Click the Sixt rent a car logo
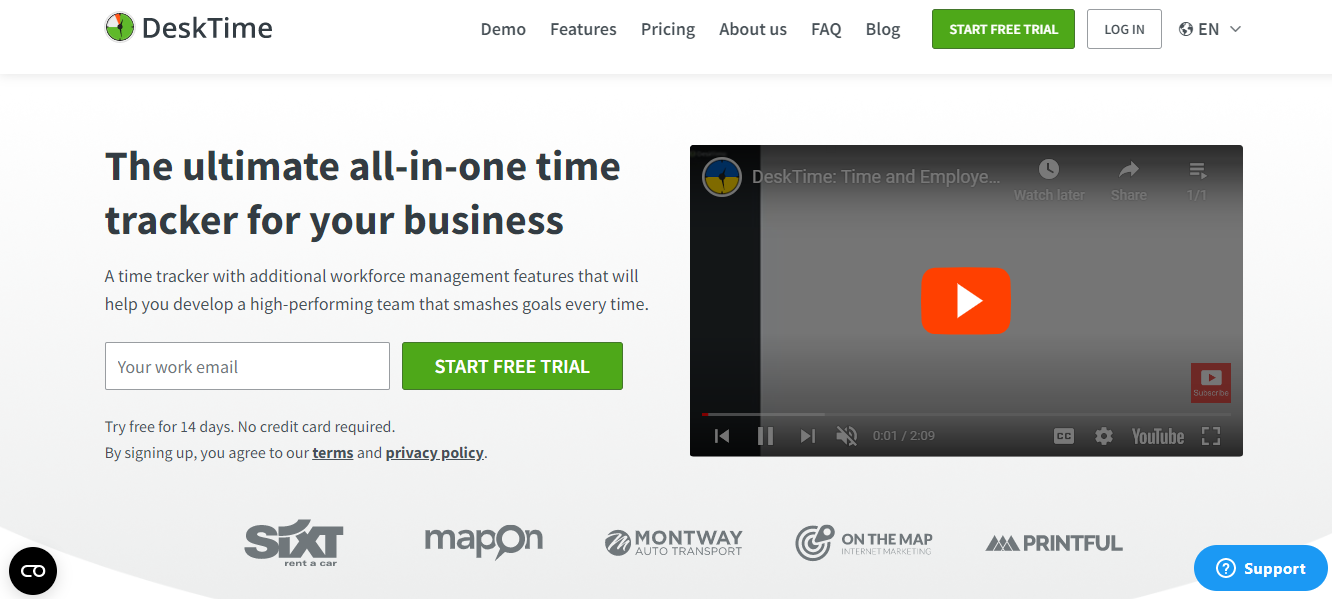Image resolution: width=1332 pixels, height=599 pixels. [294, 543]
